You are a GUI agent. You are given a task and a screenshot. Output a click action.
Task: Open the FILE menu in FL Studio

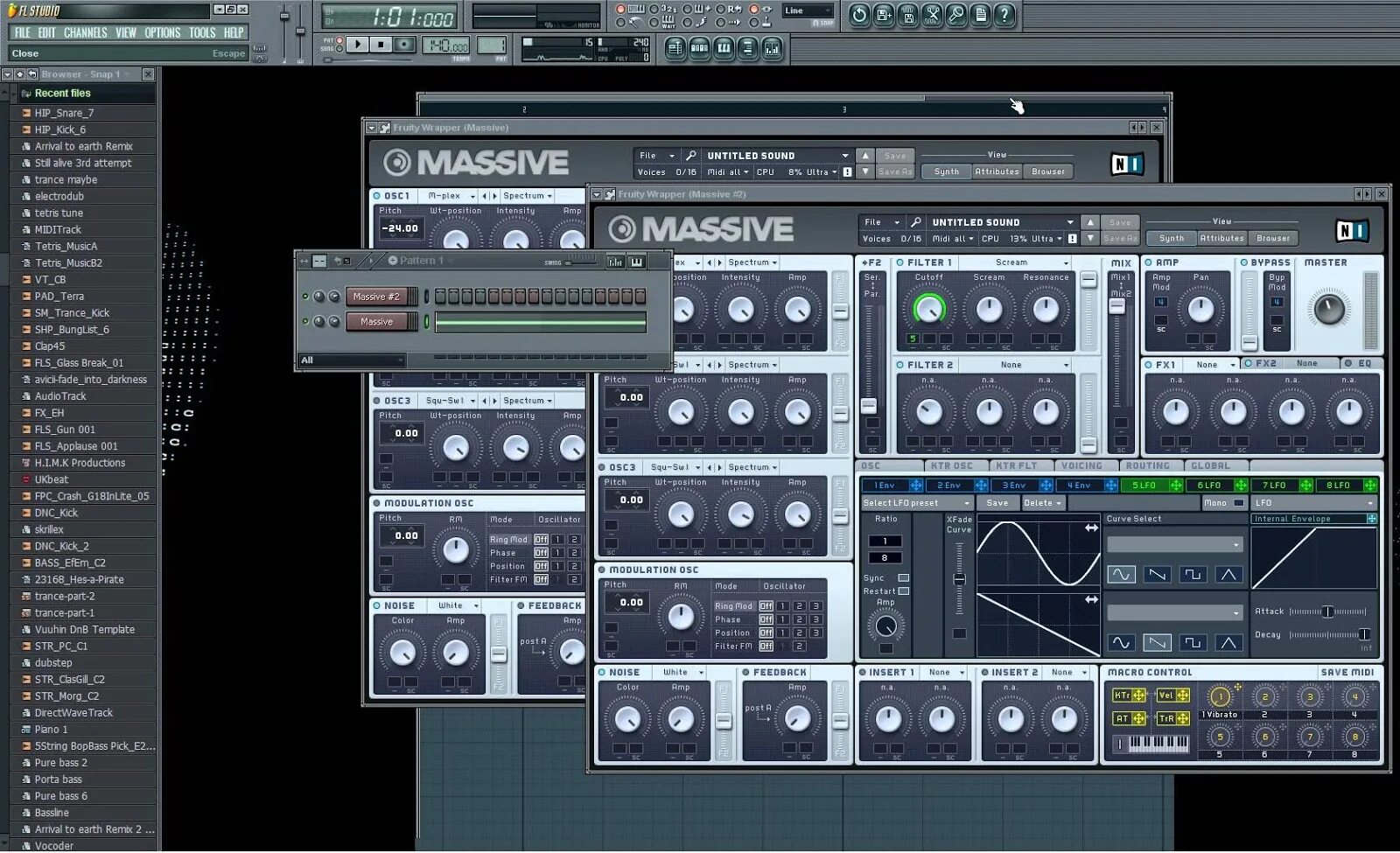[23, 32]
